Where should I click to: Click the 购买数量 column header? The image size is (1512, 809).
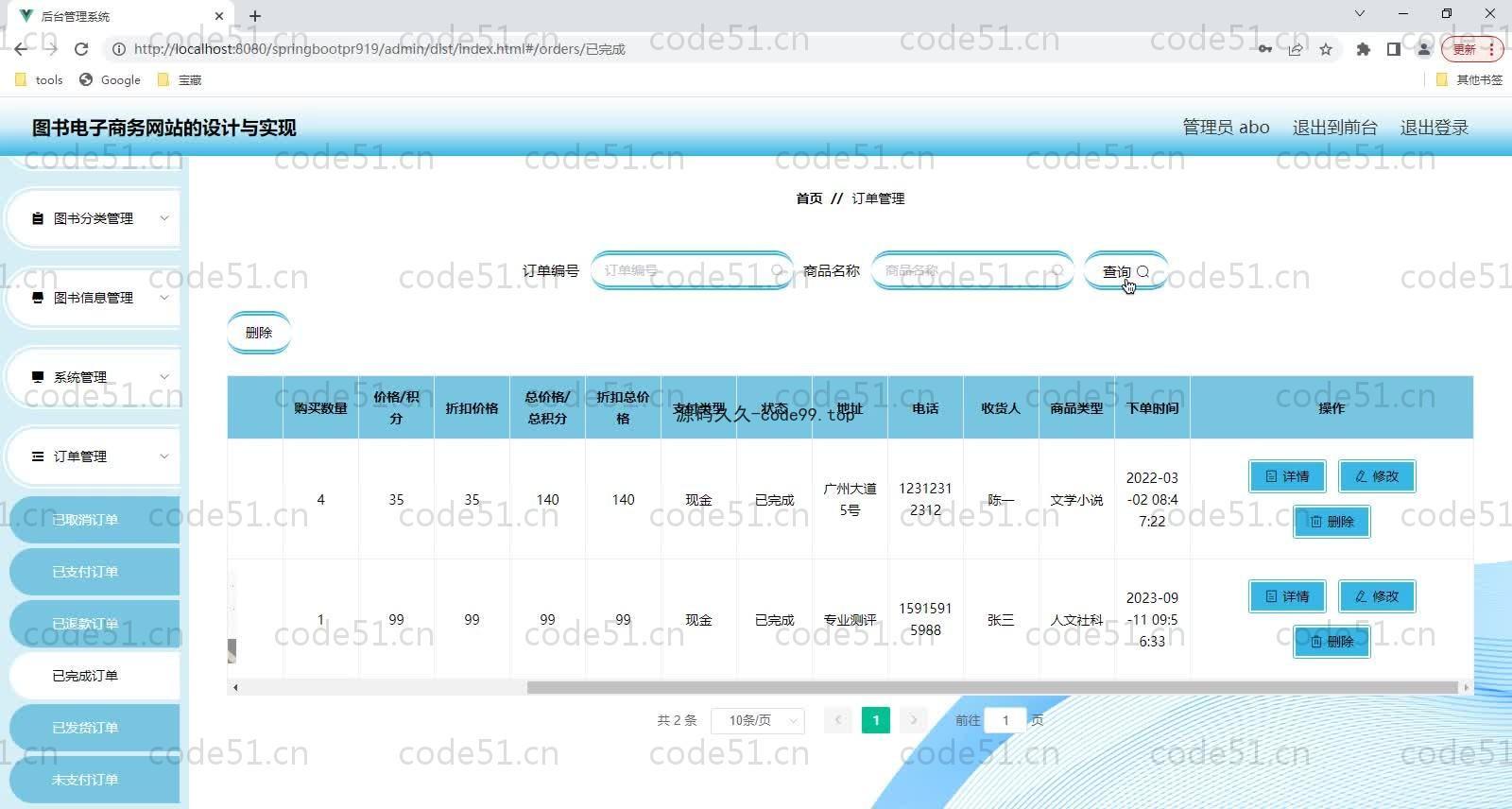click(320, 408)
